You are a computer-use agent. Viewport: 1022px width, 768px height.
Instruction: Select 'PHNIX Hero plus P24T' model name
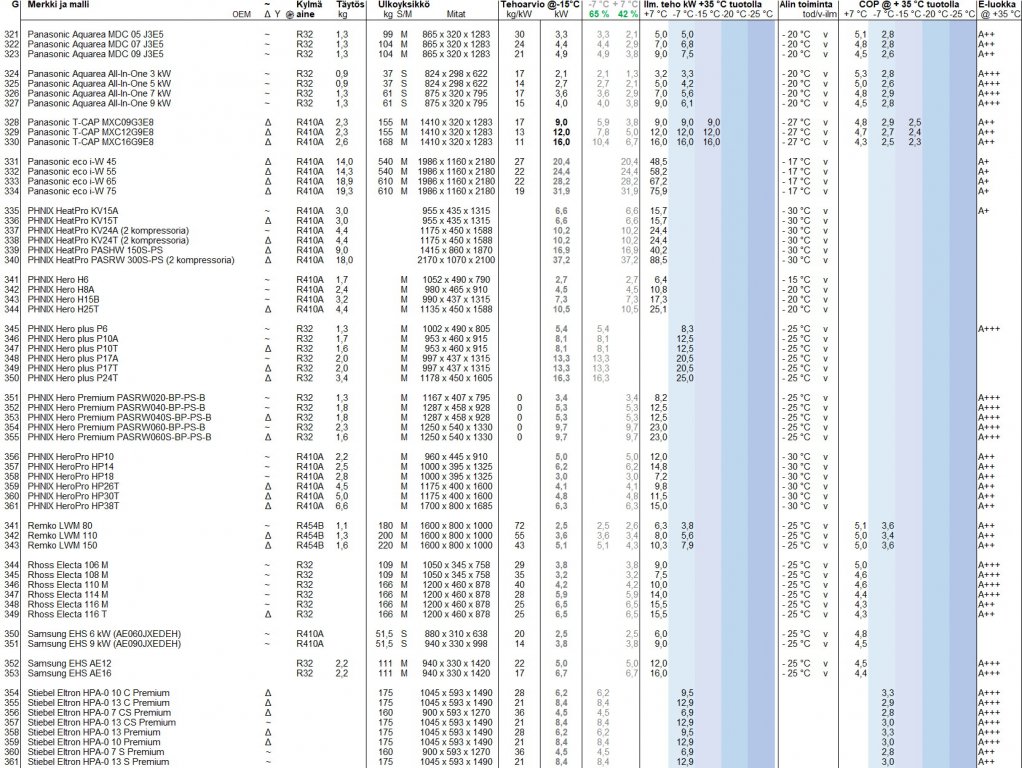point(73,377)
